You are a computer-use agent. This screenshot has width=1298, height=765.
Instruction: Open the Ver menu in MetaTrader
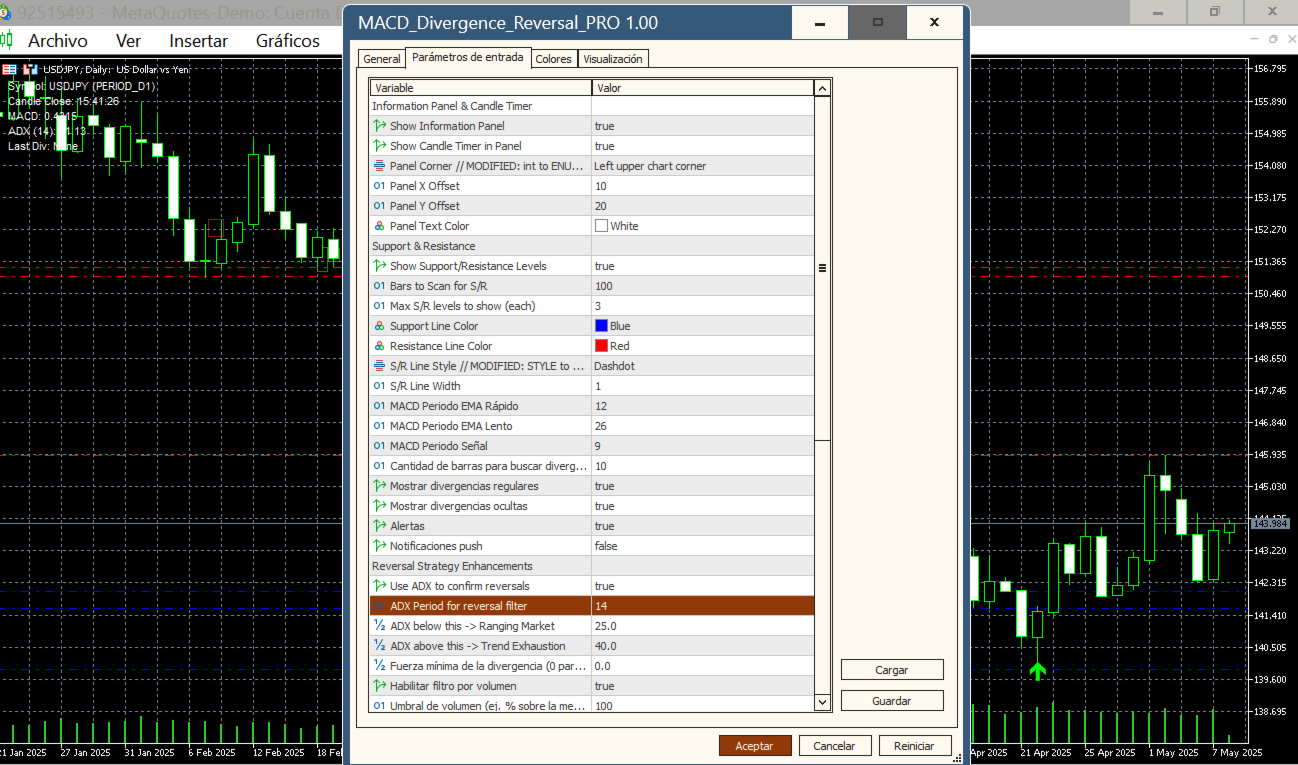point(128,41)
